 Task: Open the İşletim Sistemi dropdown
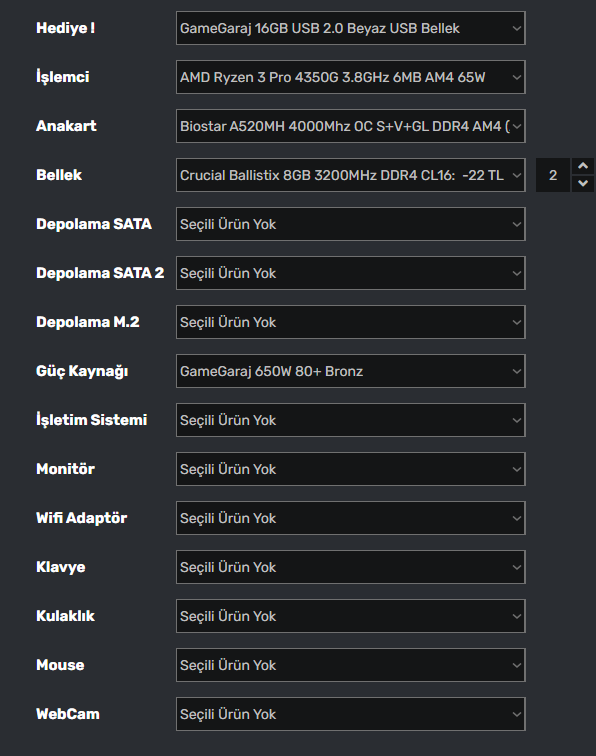click(x=351, y=420)
